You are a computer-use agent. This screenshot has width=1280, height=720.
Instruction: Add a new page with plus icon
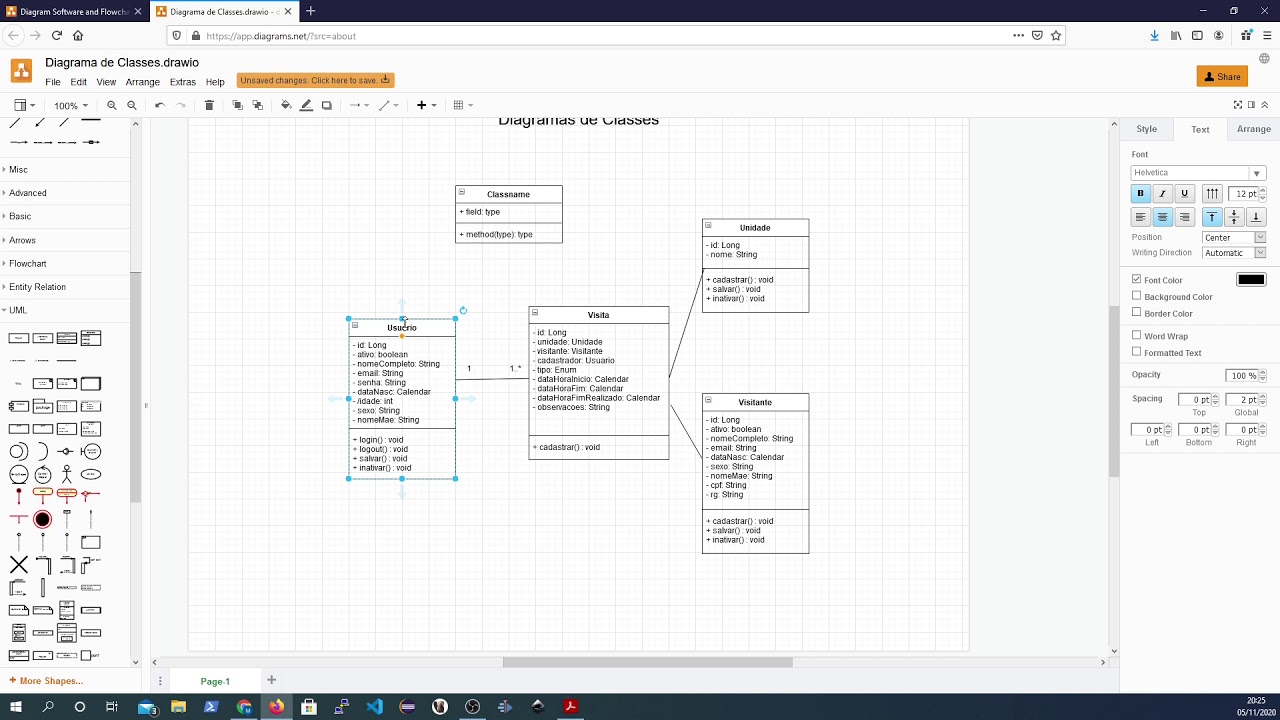pyautogui.click(x=271, y=680)
